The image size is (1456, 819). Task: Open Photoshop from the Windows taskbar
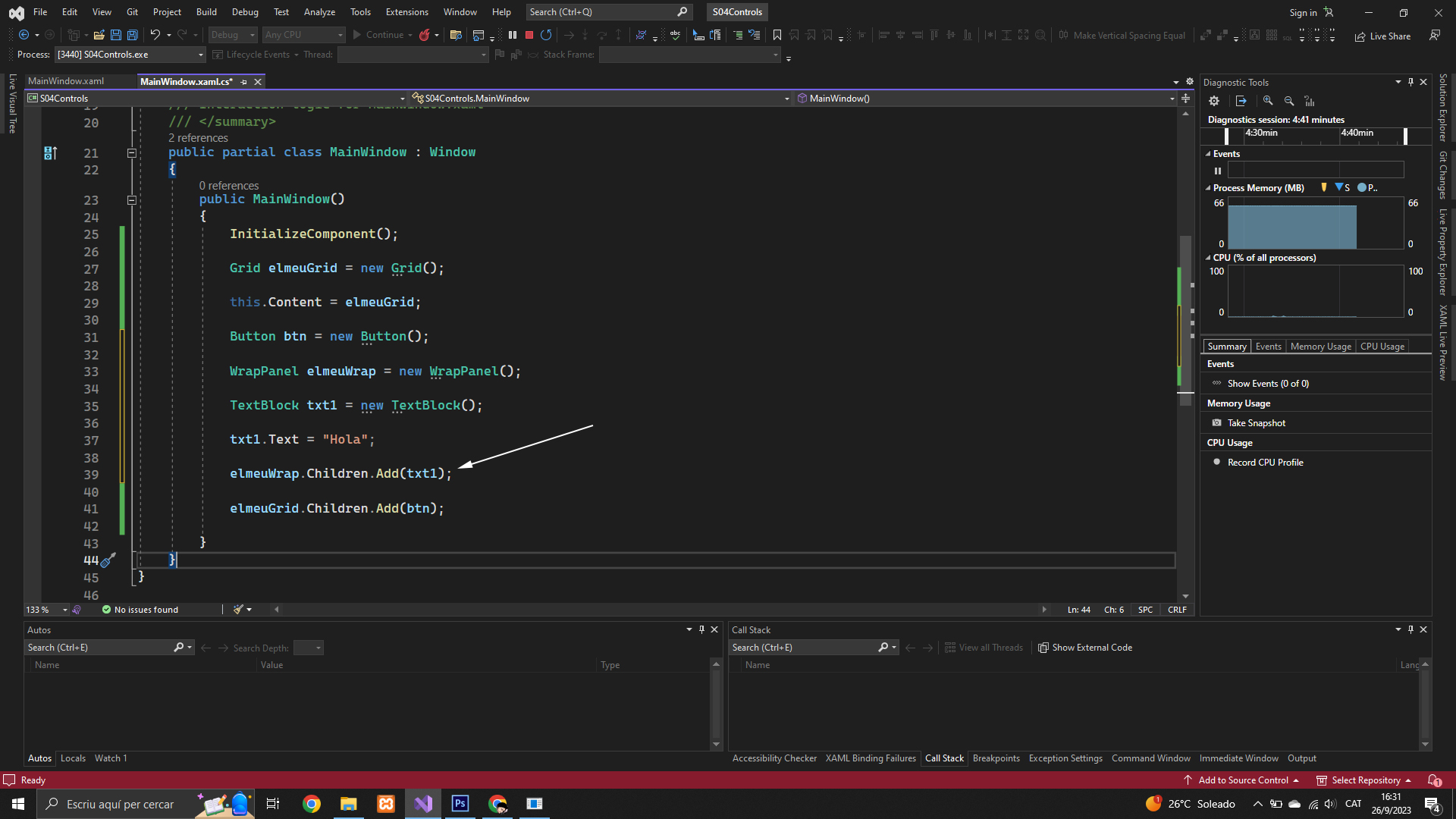460,804
